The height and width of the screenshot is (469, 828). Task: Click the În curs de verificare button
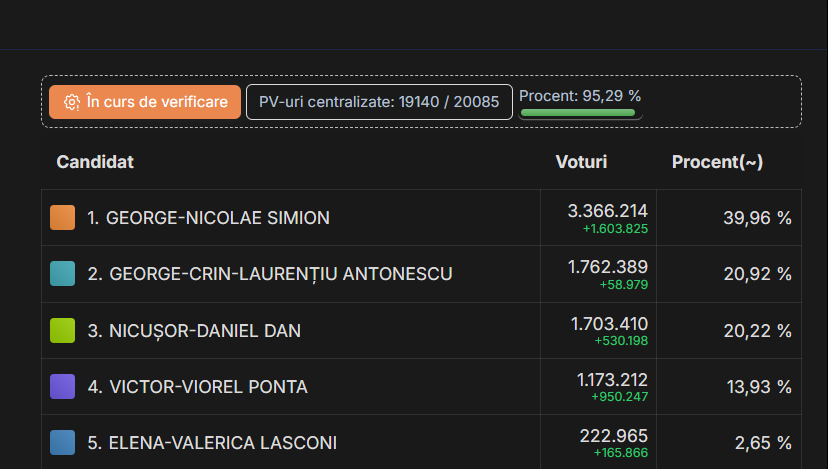coord(145,102)
